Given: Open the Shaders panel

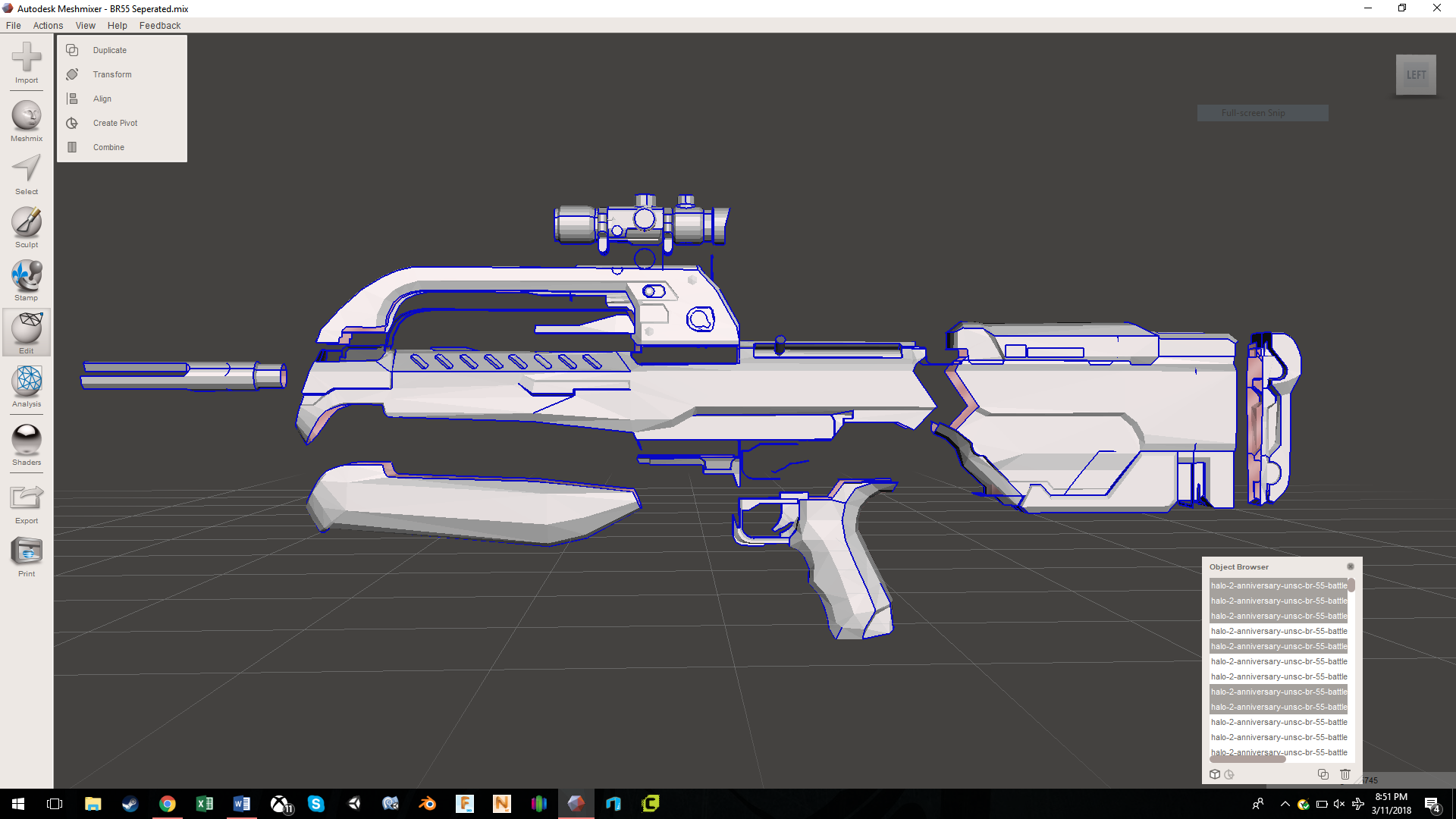Looking at the screenshot, I should tap(27, 440).
